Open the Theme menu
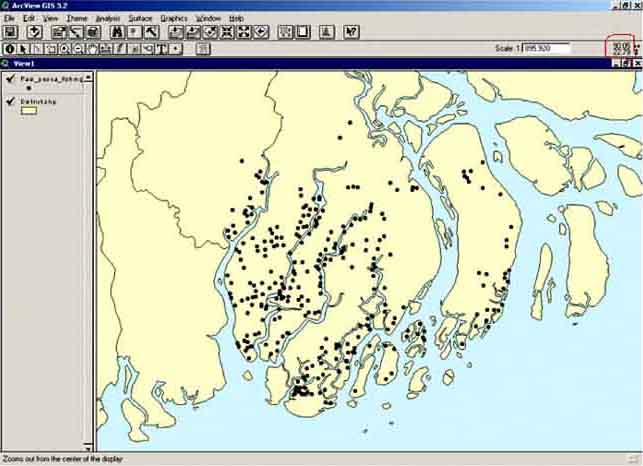Viewport: 643px width, 466px height. (76, 18)
